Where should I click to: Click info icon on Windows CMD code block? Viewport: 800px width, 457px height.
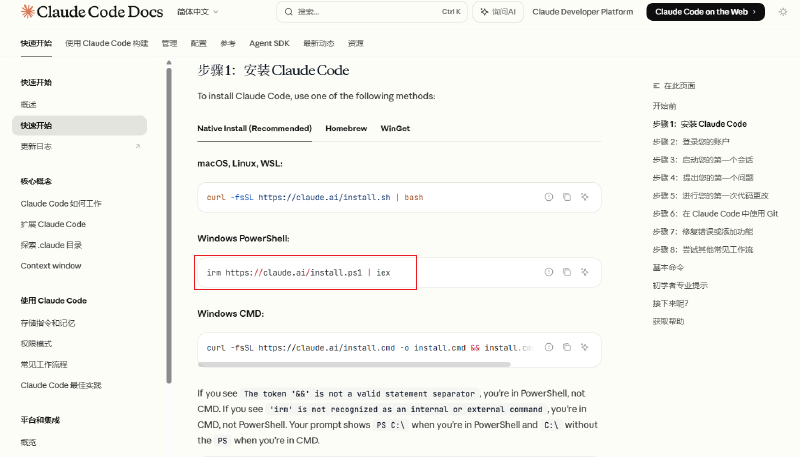point(549,347)
